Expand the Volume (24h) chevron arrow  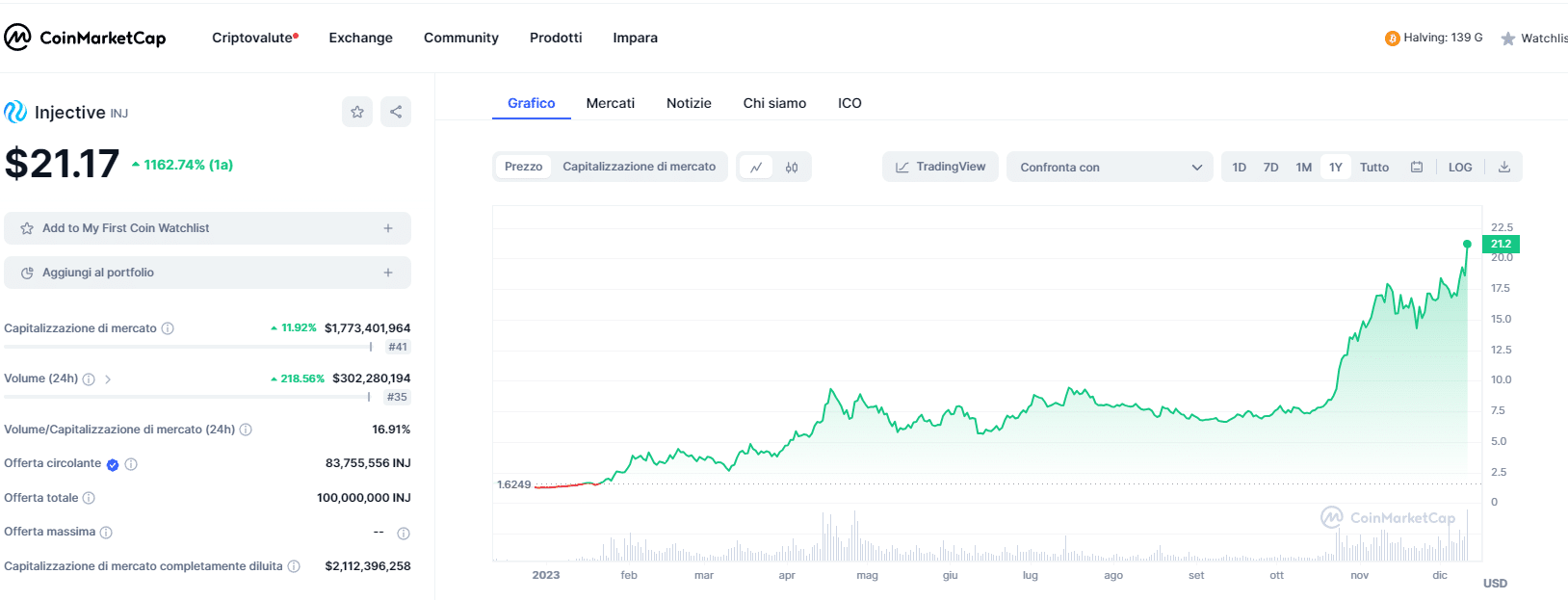click(x=108, y=379)
